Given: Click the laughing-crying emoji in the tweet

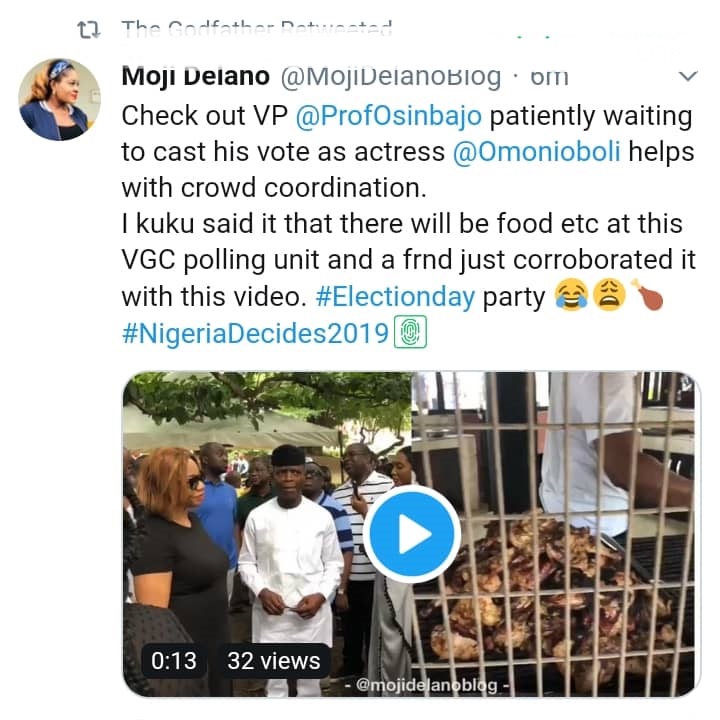Looking at the screenshot, I should [x=569, y=297].
